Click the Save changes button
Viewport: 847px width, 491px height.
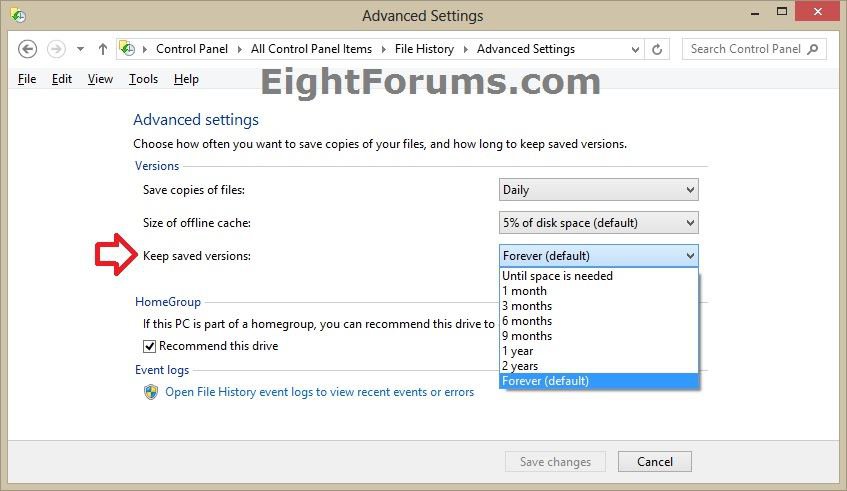pyautogui.click(x=555, y=462)
